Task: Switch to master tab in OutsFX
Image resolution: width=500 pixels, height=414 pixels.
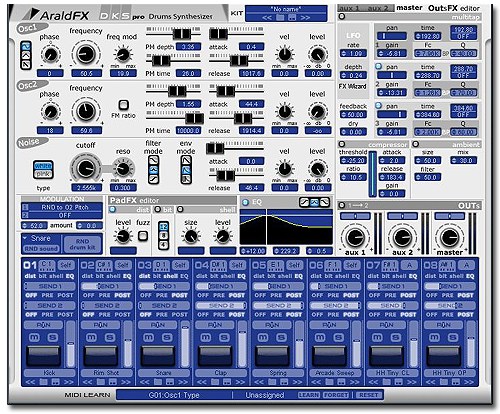Action: [x=409, y=8]
